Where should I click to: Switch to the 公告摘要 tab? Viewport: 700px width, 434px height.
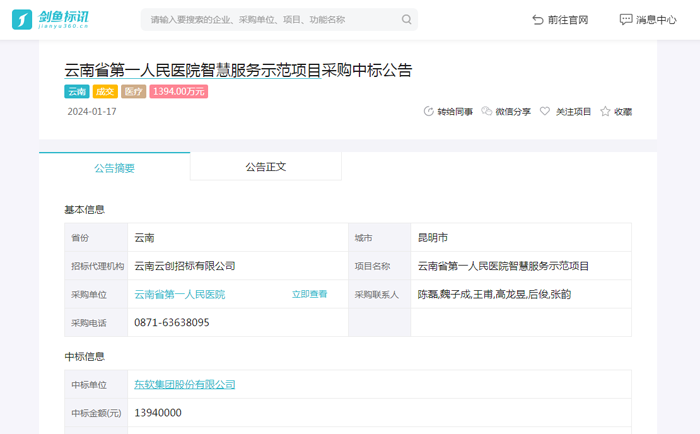coord(114,168)
